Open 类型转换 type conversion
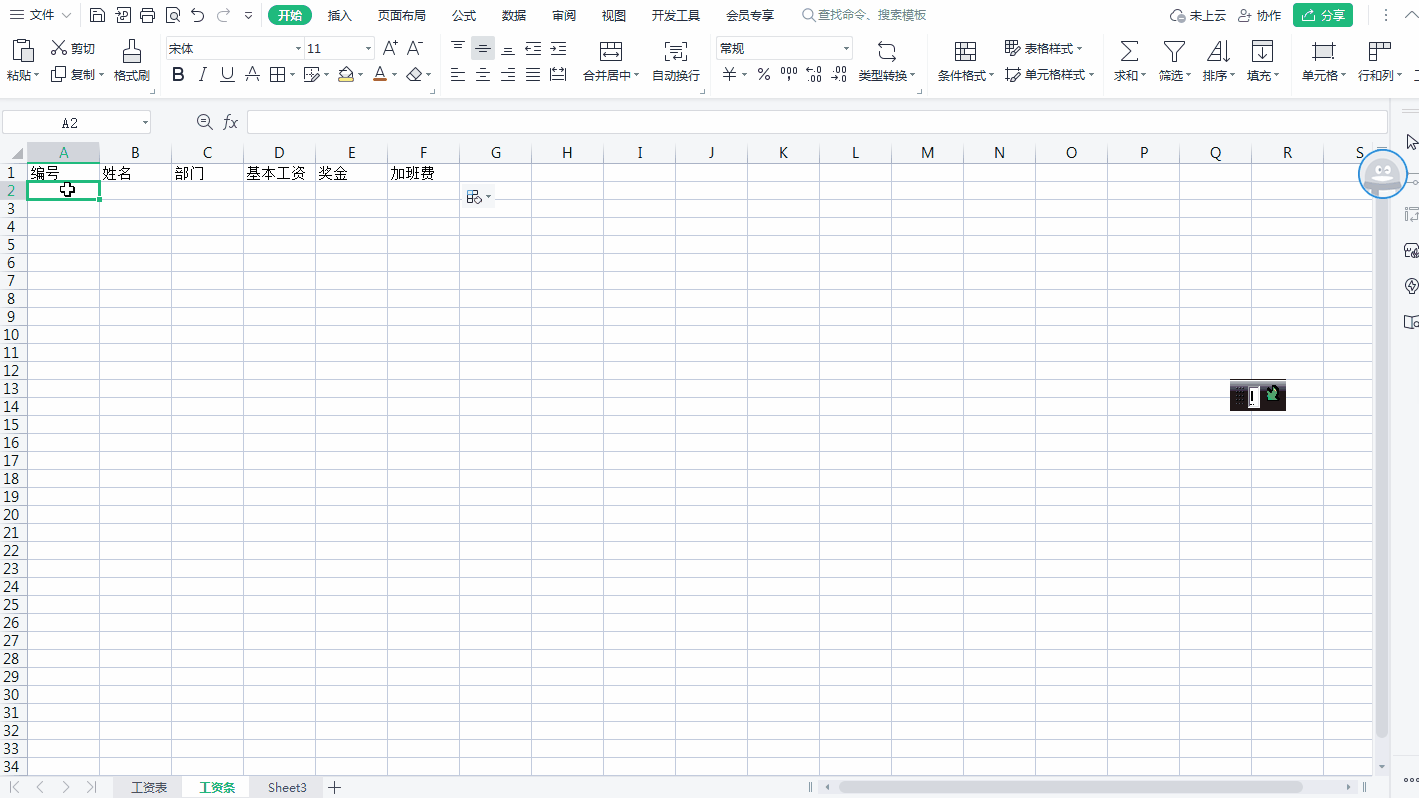Image resolution: width=1419 pixels, height=798 pixels. (x=887, y=61)
